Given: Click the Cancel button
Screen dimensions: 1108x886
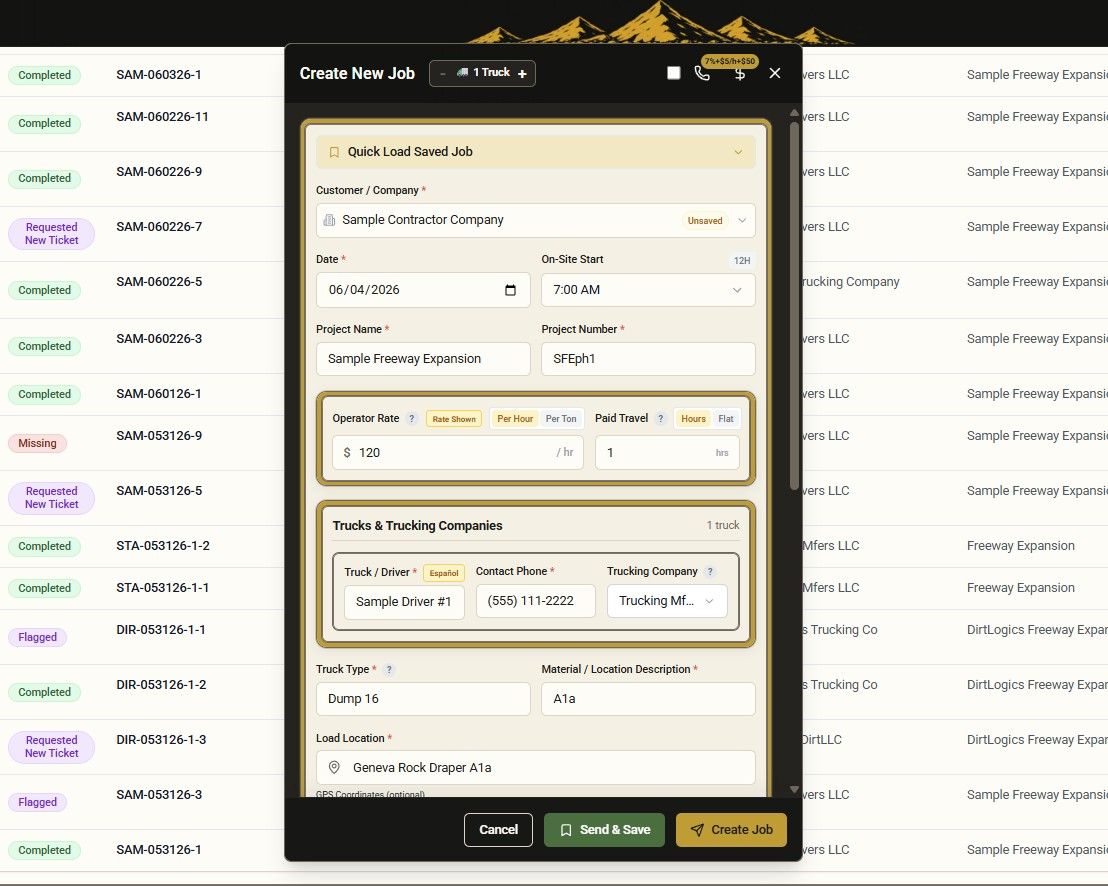Looking at the screenshot, I should 498,829.
